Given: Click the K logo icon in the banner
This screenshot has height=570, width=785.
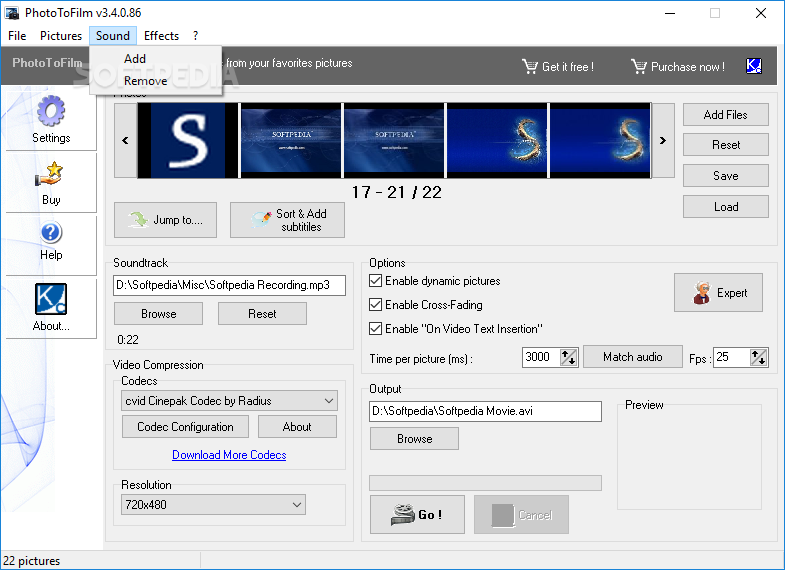Looking at the screenshot, I should (754, 66).
